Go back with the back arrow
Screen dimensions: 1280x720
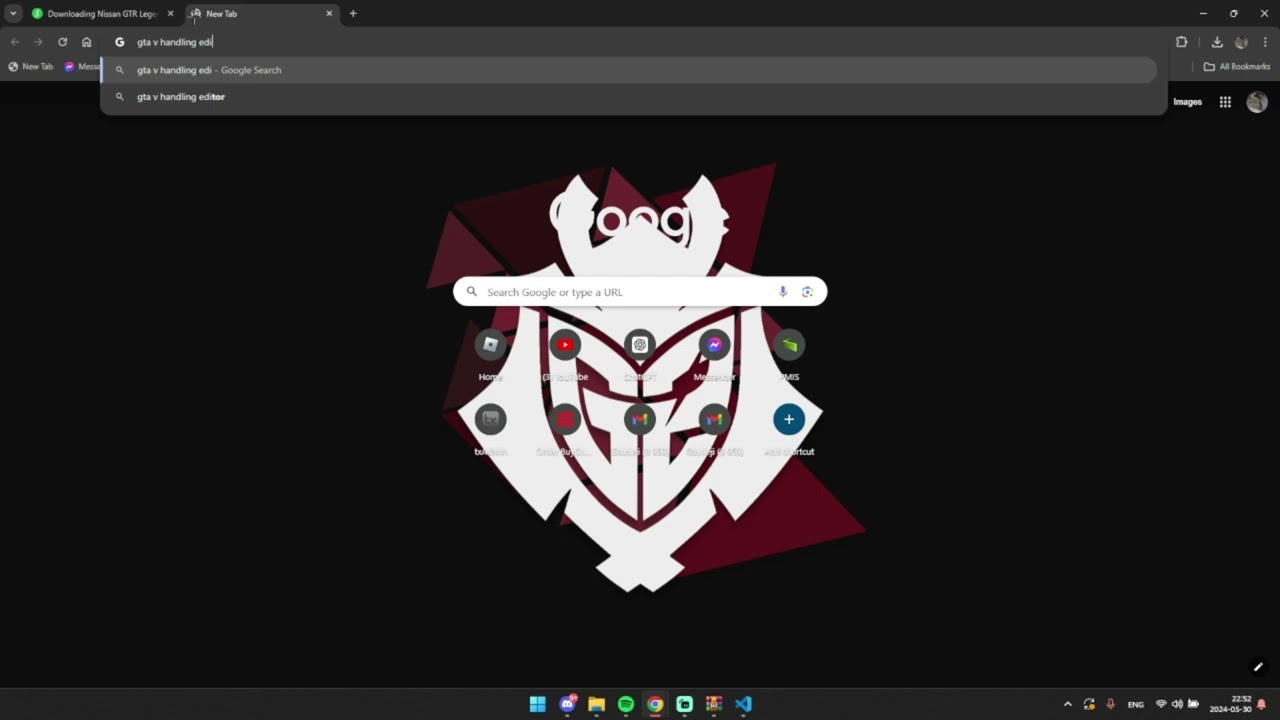[x=14, y=42]
